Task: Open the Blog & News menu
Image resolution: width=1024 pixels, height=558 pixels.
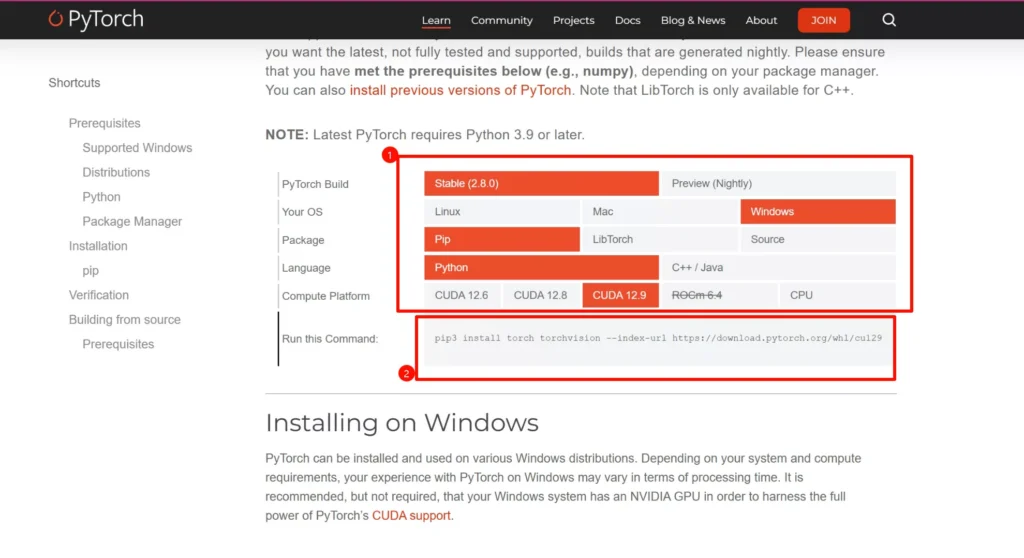Action: click(x=692, y=20)
